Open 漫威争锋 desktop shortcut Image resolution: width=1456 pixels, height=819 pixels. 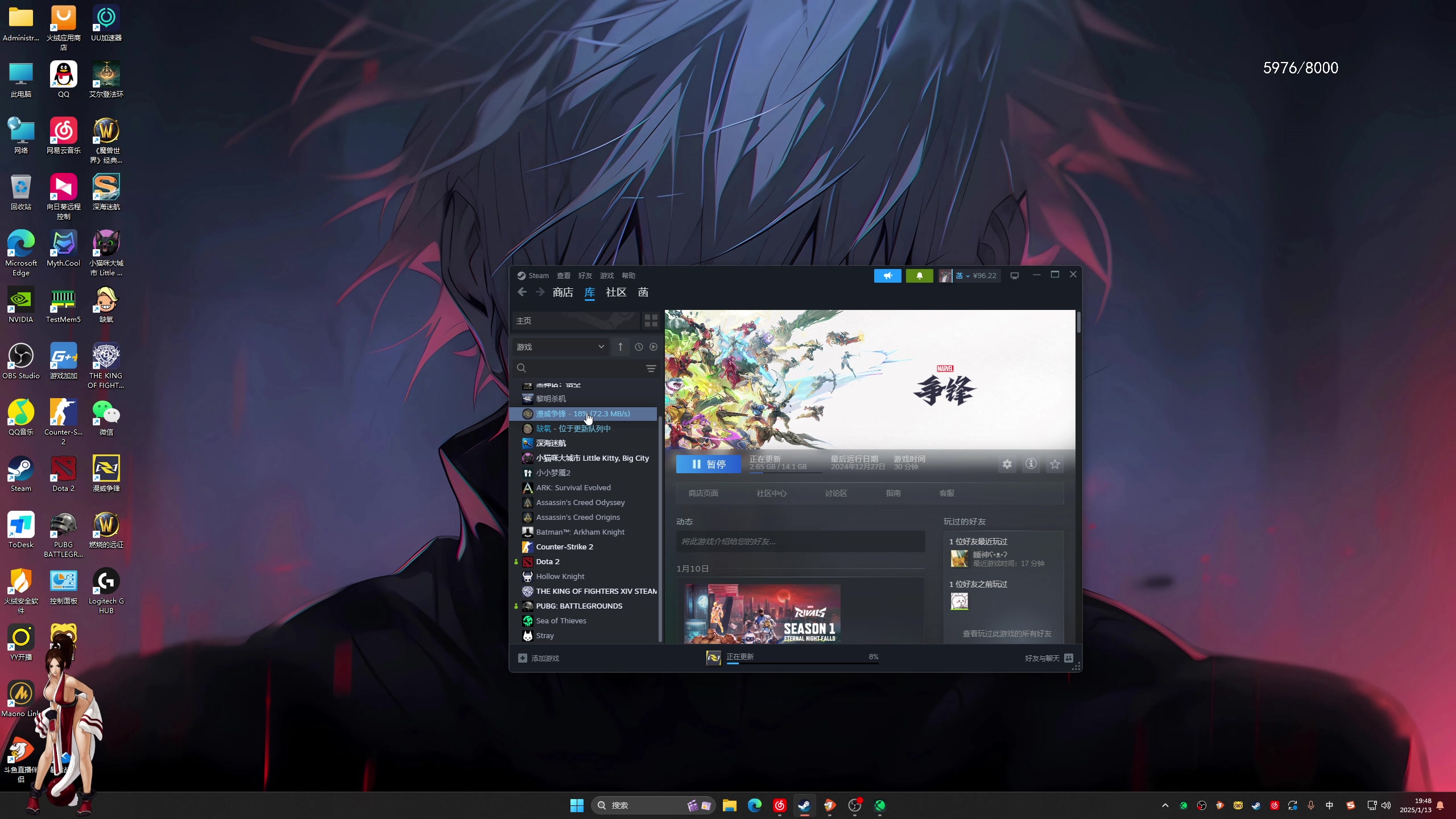coord(106,474)
